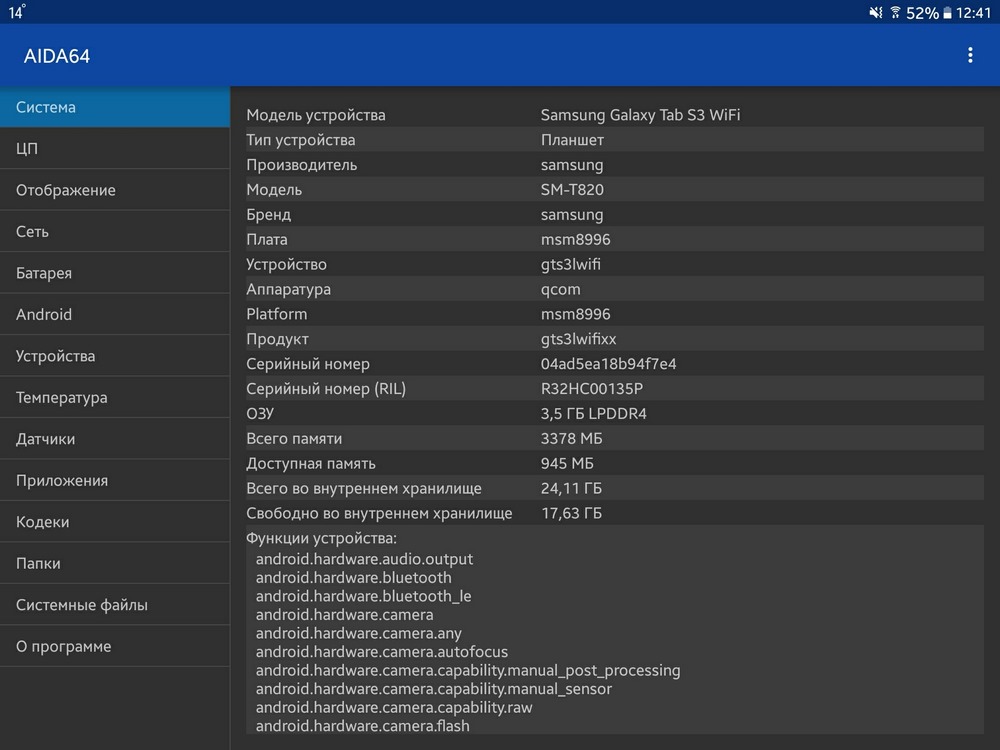Select the 945 МБ available memory value

point(567,463)
